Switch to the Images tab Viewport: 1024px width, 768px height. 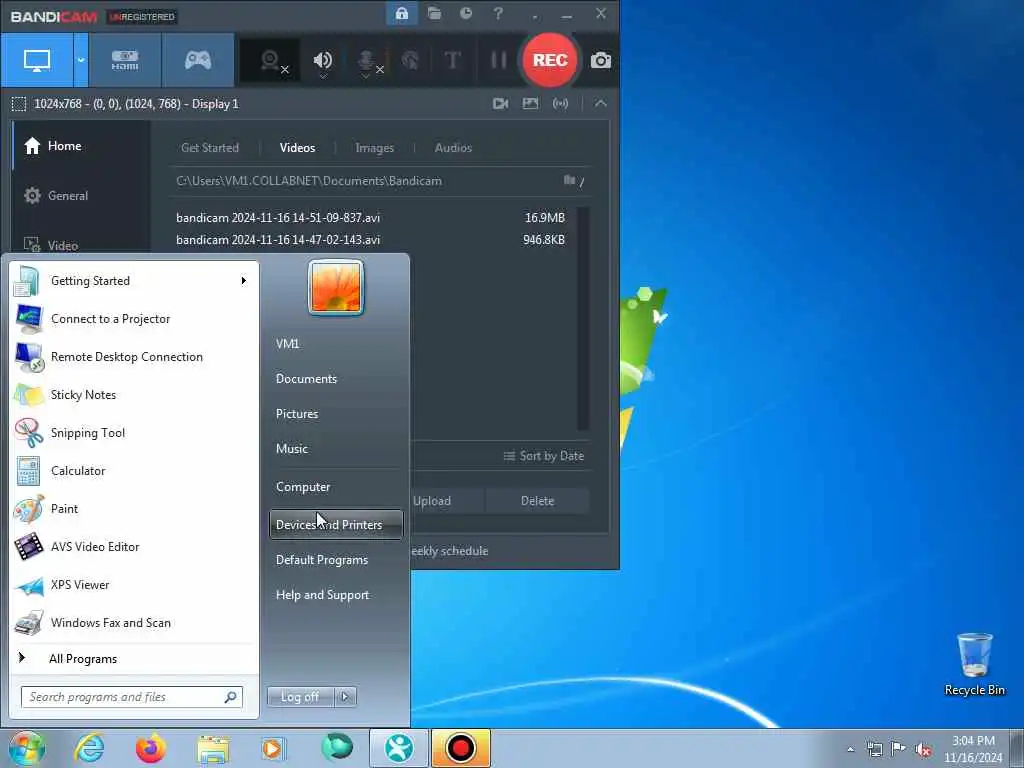[374, 148]
